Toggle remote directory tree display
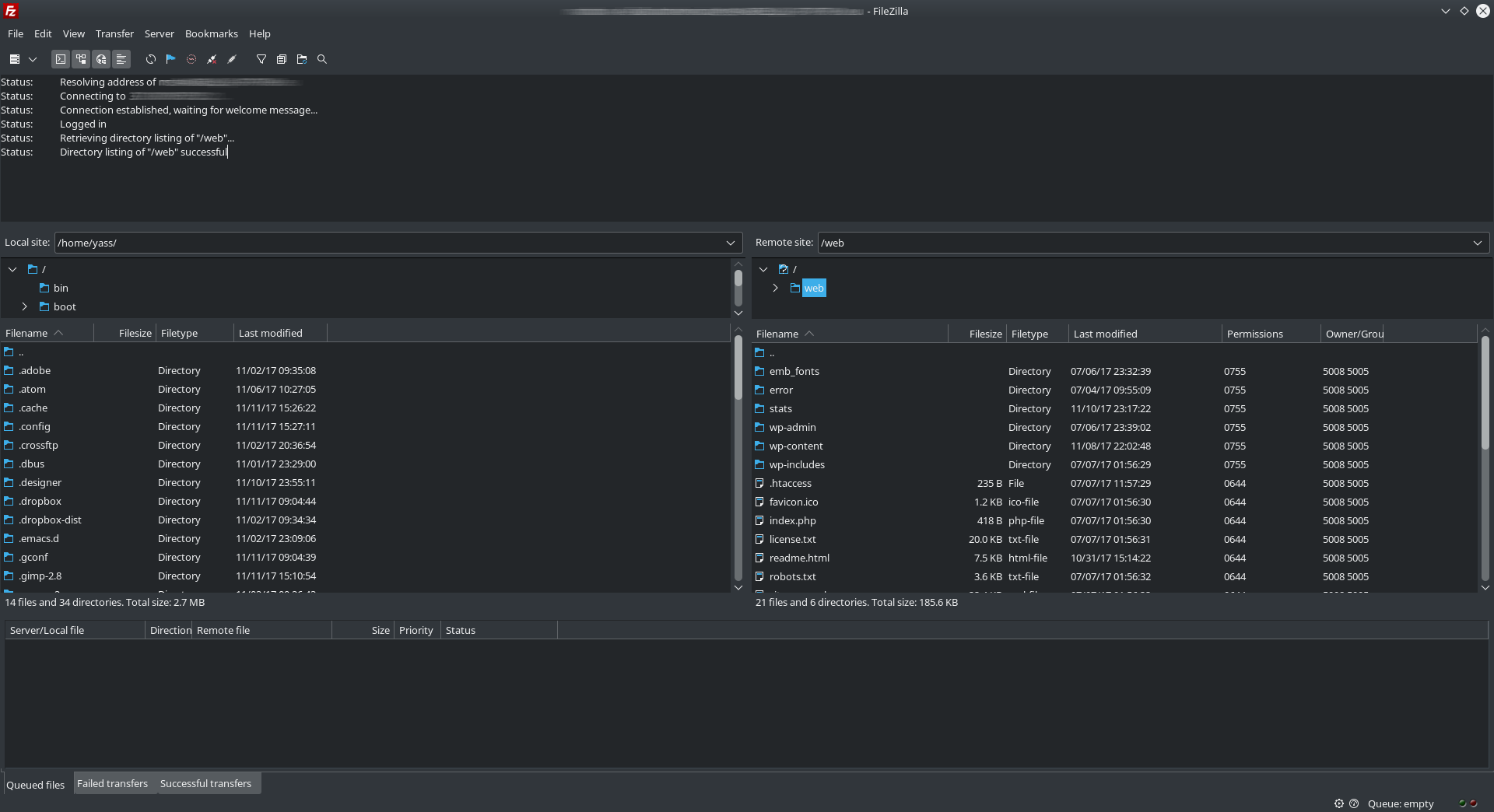This screenshot has width=1494, height=812. tap(101, 59)
